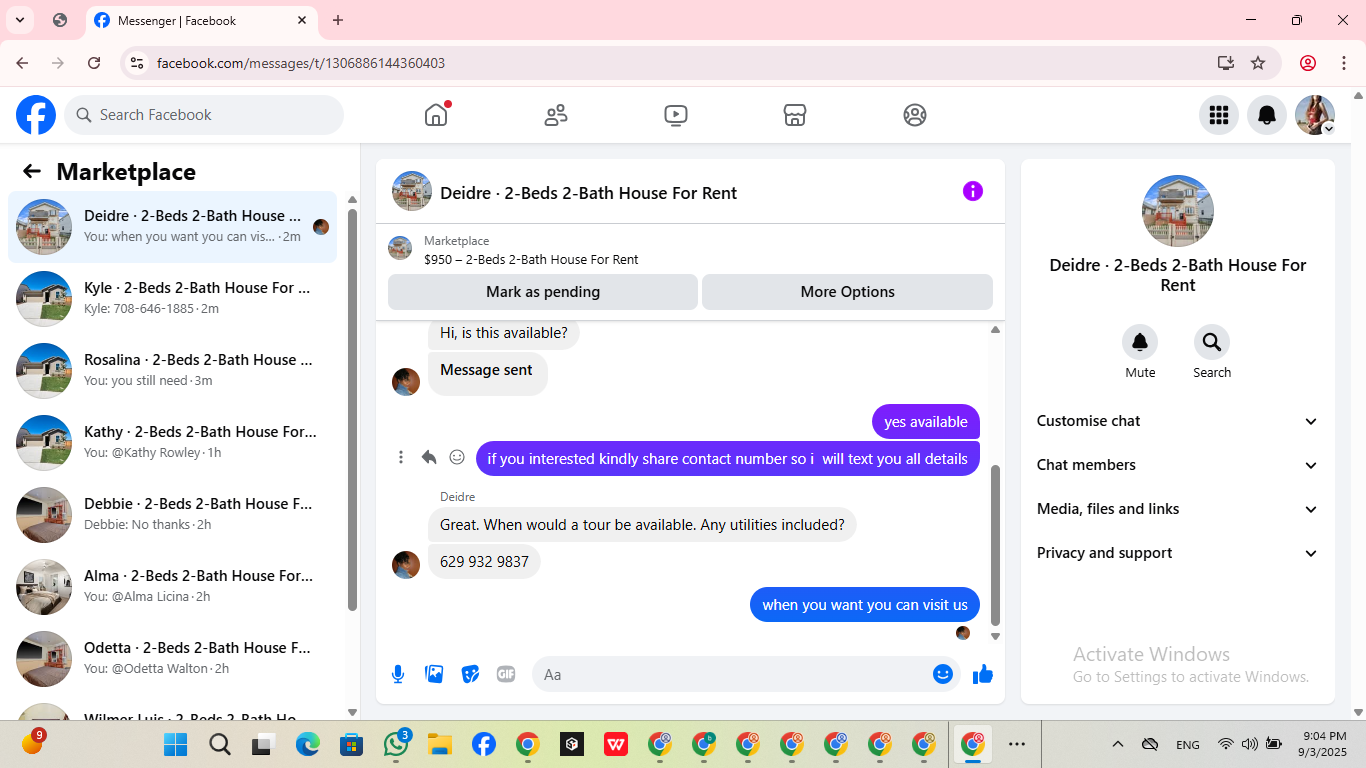This screenshot has height=768, width=1366.
Task: Open the notifications bell icon
Action: [x=1267, y=115]
